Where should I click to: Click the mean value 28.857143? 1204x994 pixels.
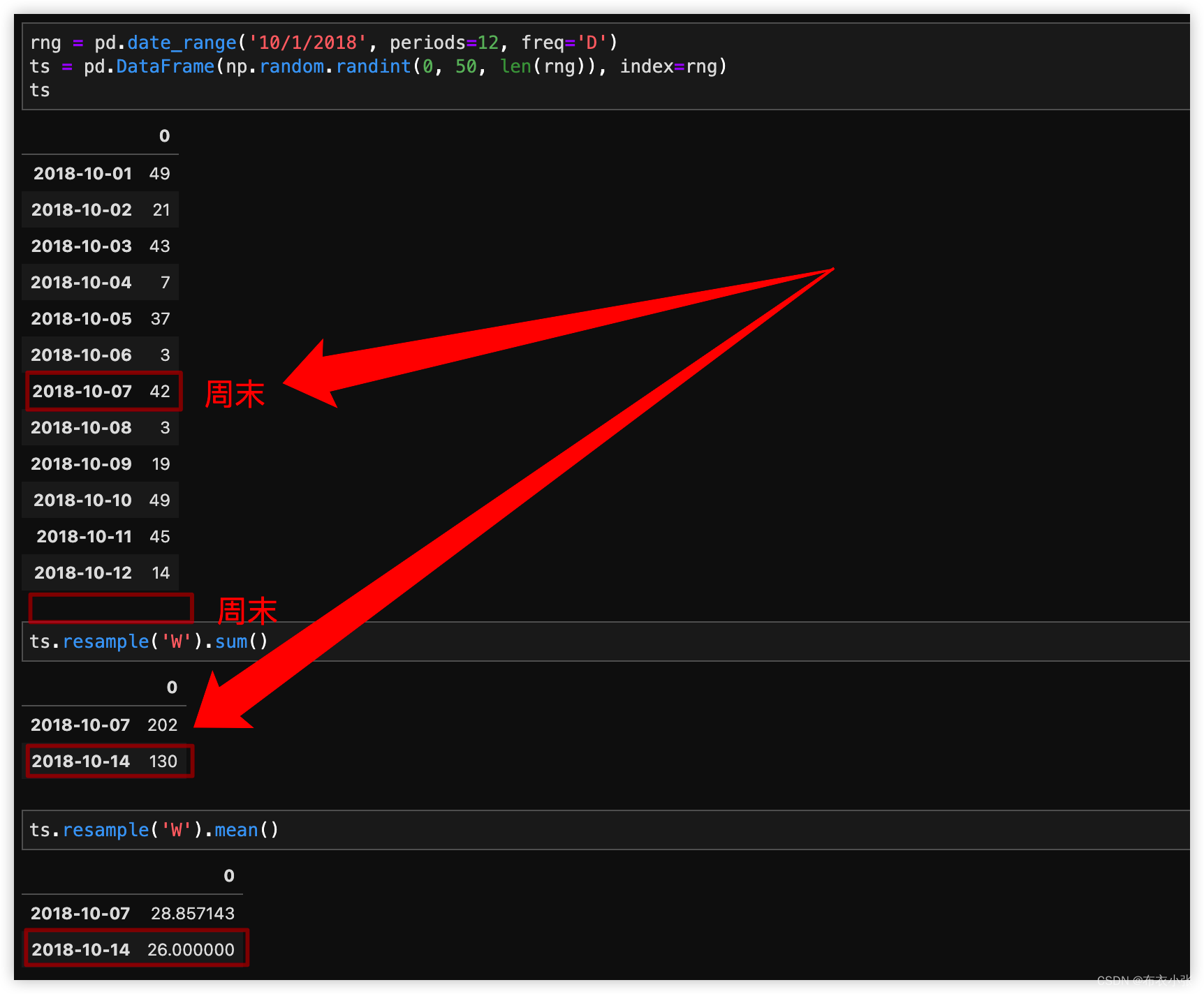[x=193, y=914]
